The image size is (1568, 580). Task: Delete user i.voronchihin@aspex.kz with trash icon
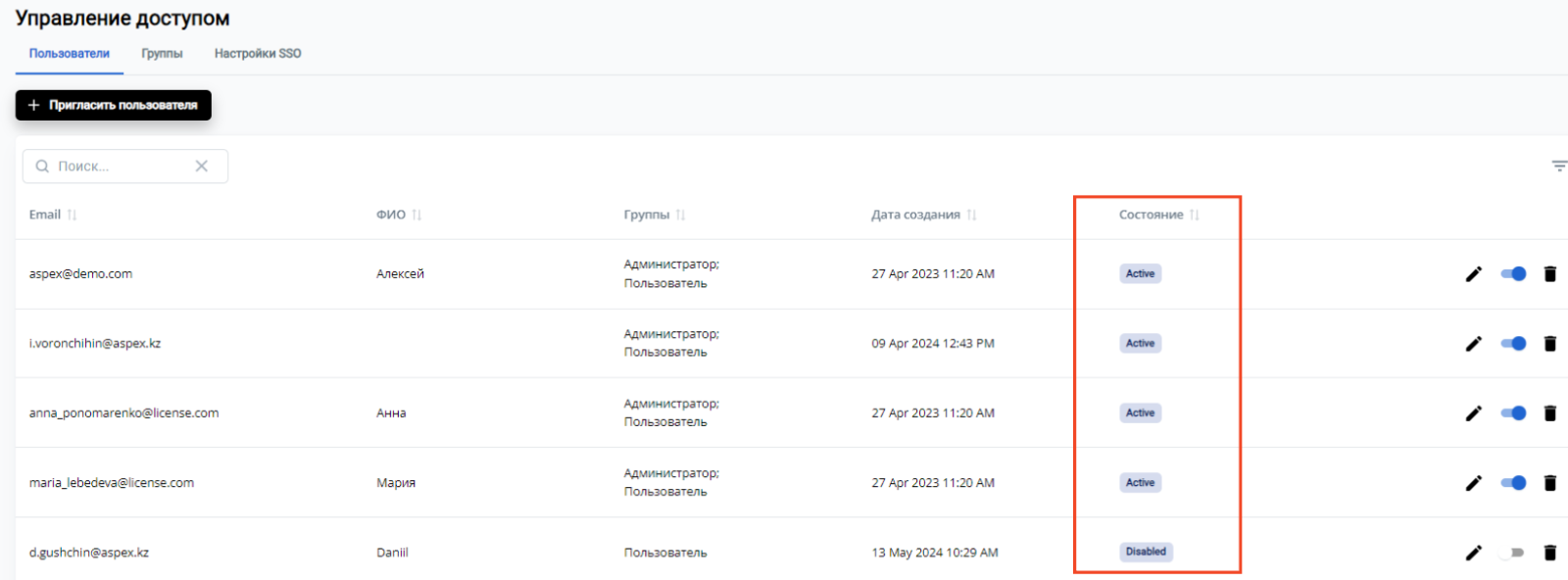[x=1549, y=344]
